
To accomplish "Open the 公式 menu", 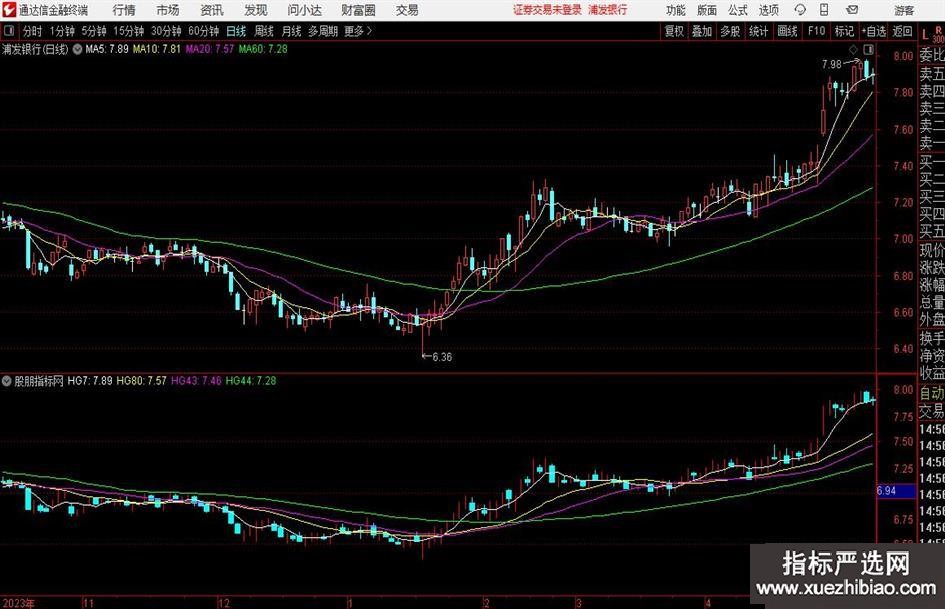I will pyautogui.click(x=737, y=10).
